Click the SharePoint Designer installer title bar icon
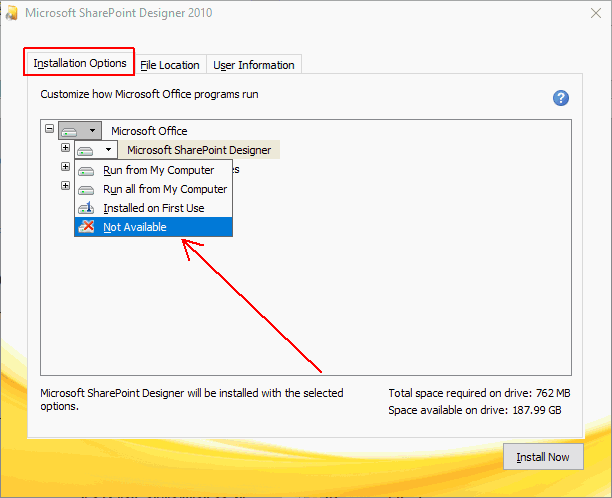612x498 pixels. (x=12, y=13)
